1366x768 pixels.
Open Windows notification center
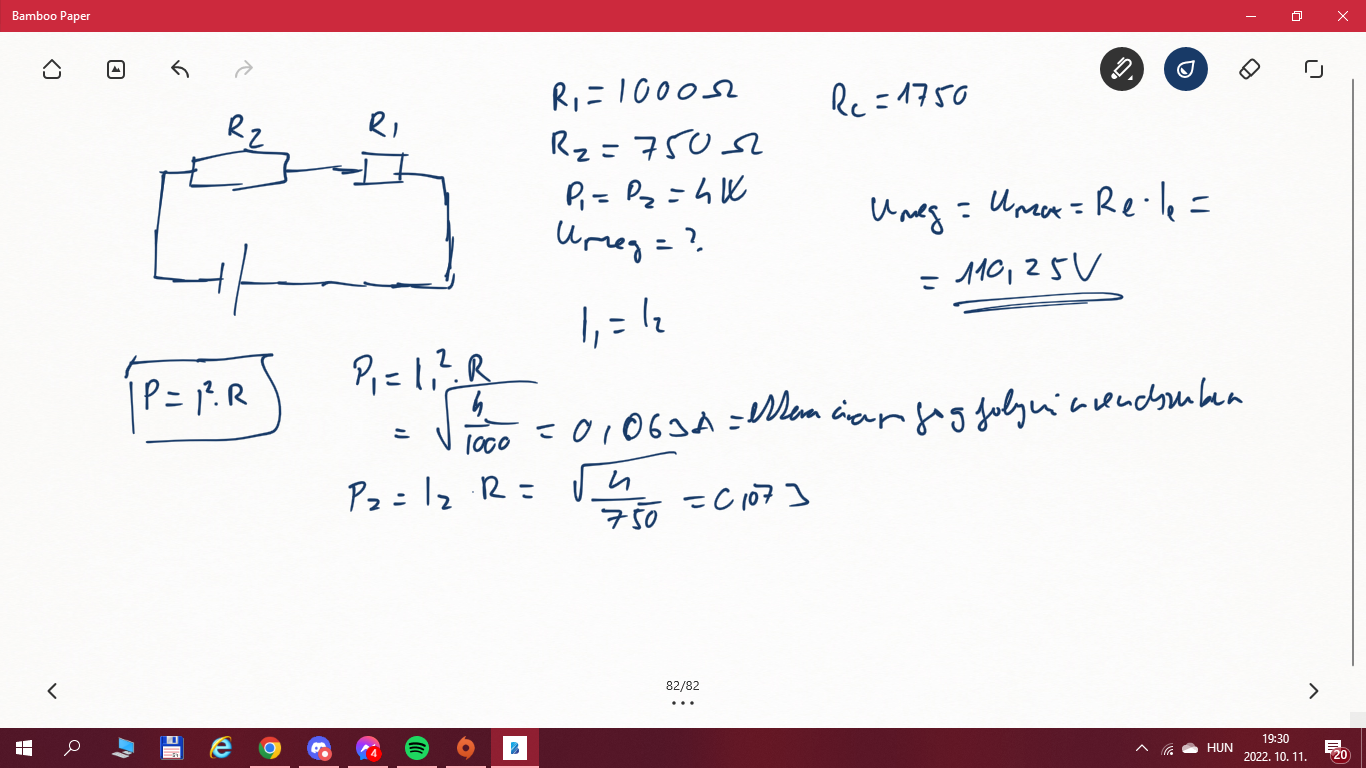[x=1336, y=748]
